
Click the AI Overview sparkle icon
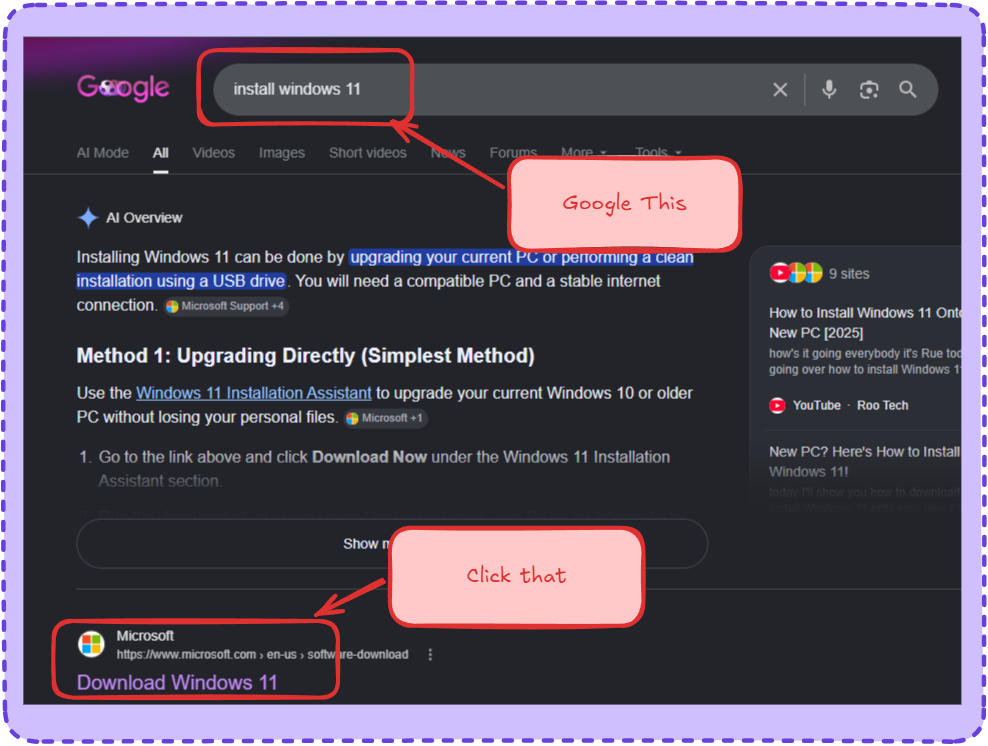tap(88, 218)
